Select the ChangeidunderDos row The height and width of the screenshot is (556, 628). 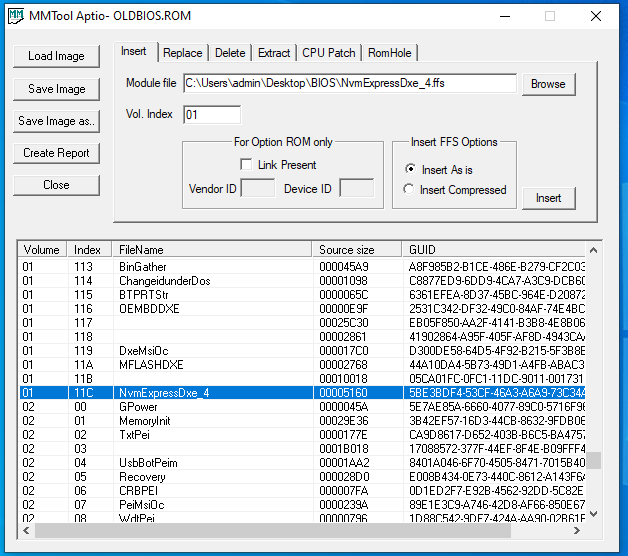pos(302,281)
